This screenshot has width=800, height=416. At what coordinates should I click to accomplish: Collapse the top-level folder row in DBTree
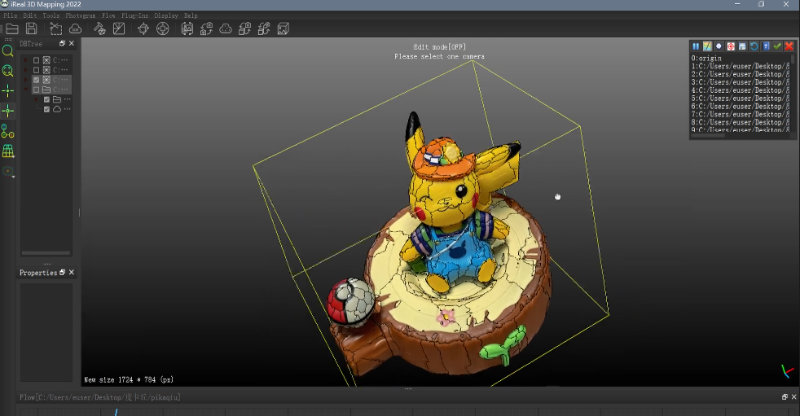(26, 90)
